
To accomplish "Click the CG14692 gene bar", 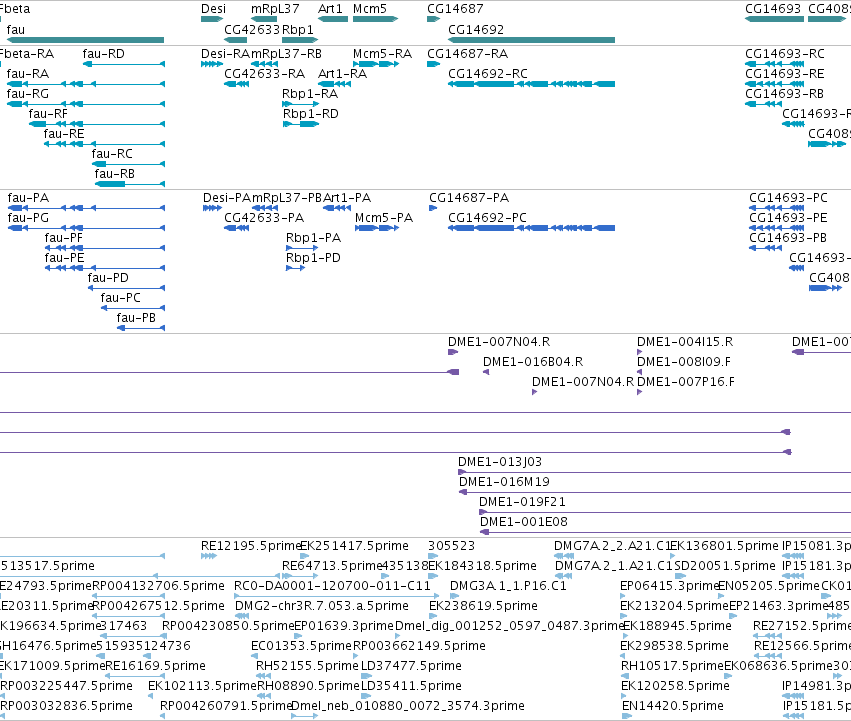I will point(531,40).
